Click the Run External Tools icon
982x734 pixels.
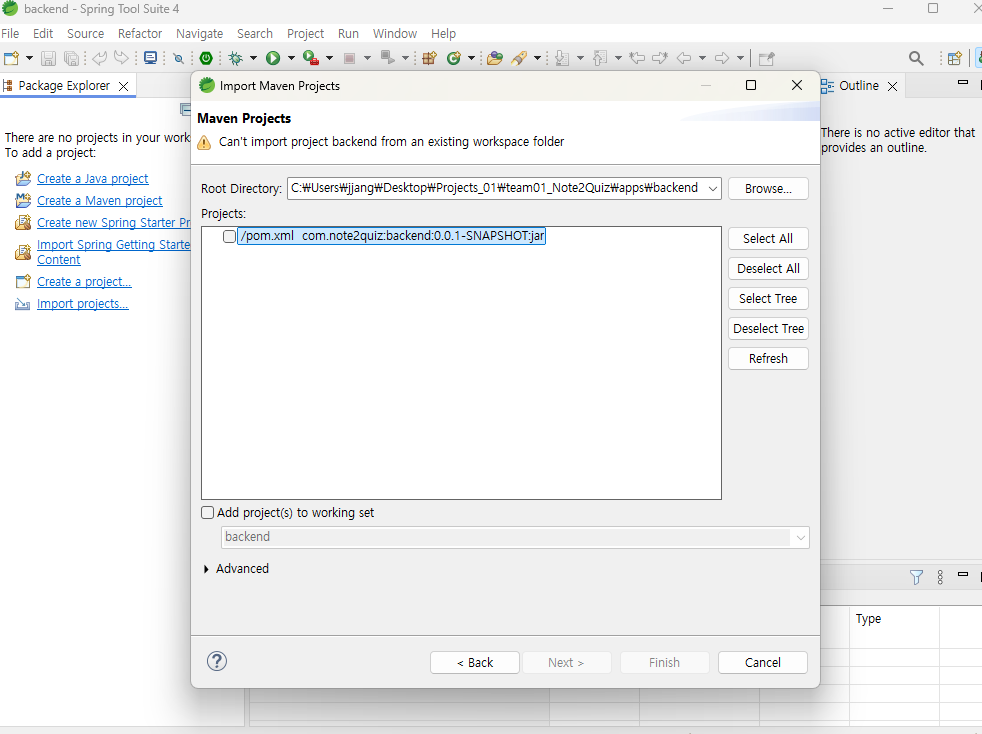[x=311, y=58]
